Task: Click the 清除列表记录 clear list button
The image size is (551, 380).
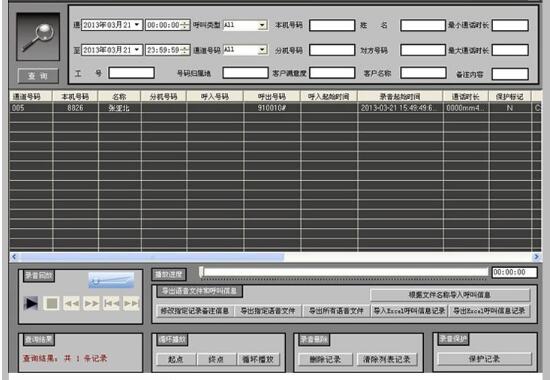Action: click(387, 359)
